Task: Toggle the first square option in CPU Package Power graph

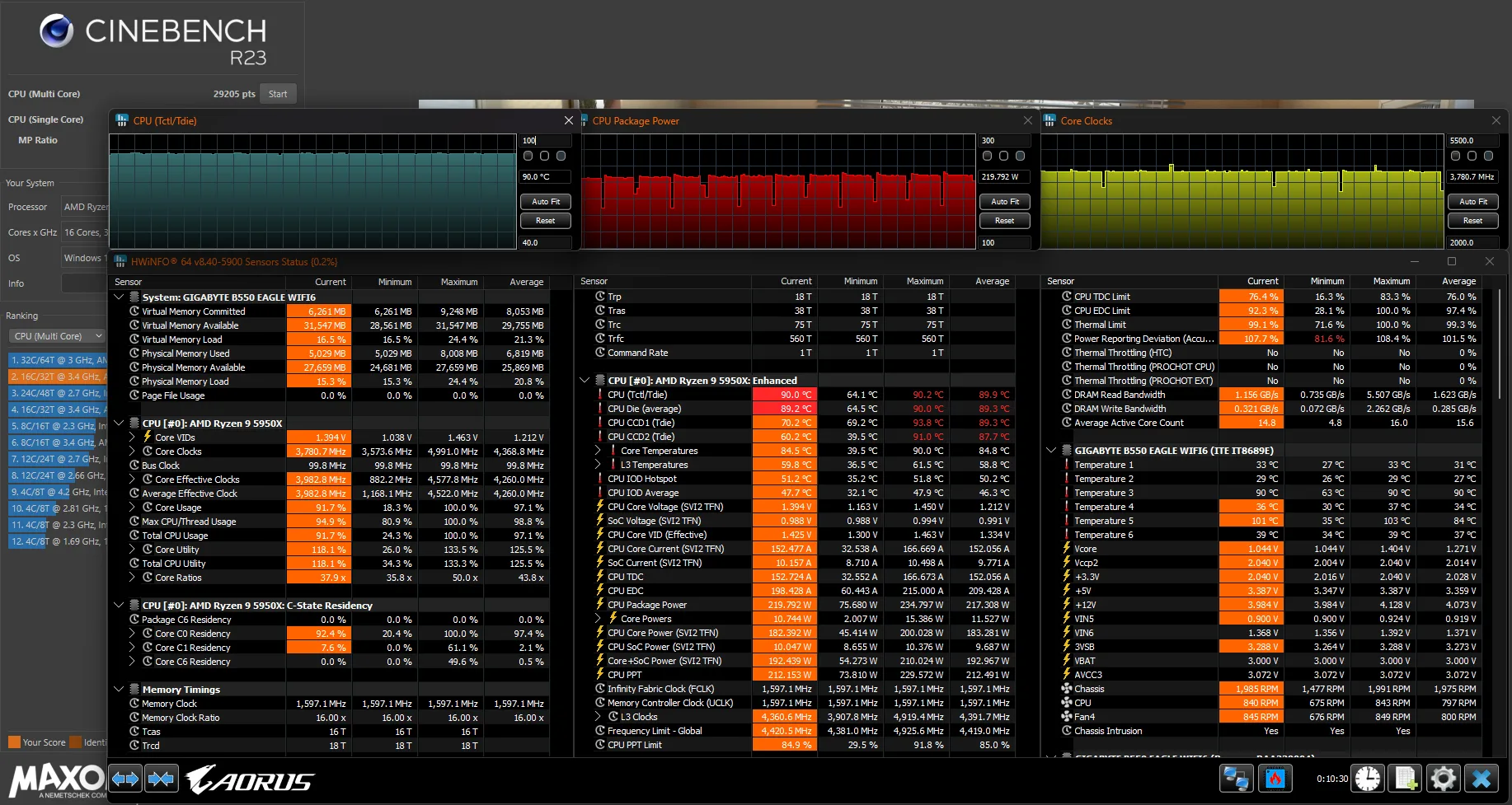Action: 988,156
